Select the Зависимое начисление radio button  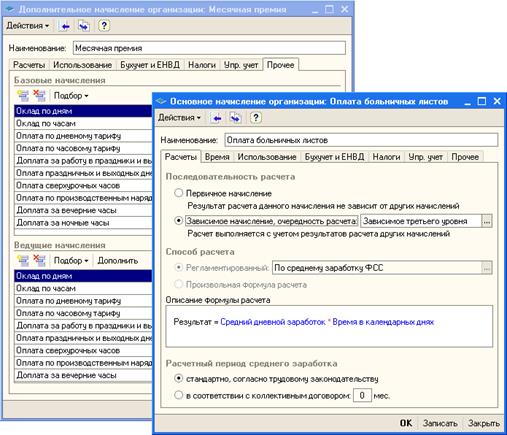(179, 221)
